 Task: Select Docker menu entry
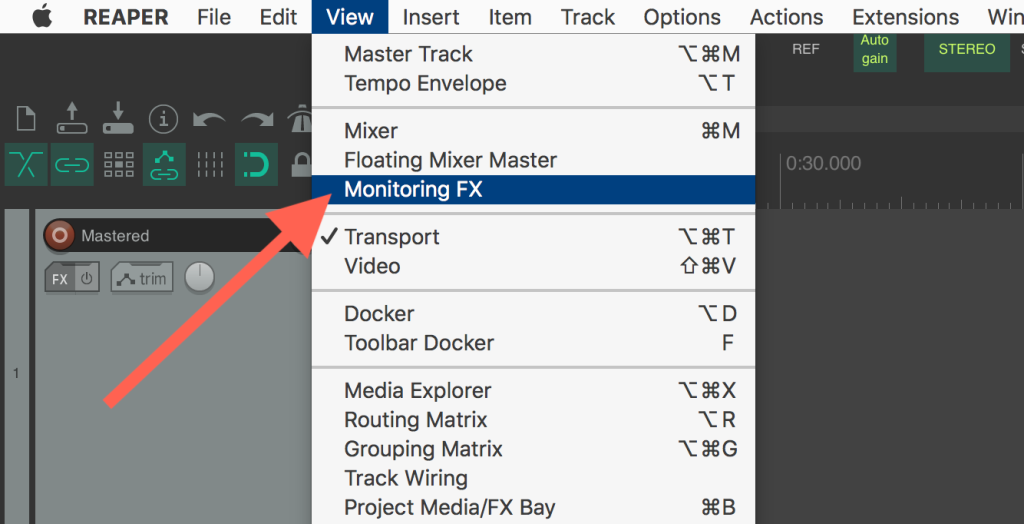point(534,314)
